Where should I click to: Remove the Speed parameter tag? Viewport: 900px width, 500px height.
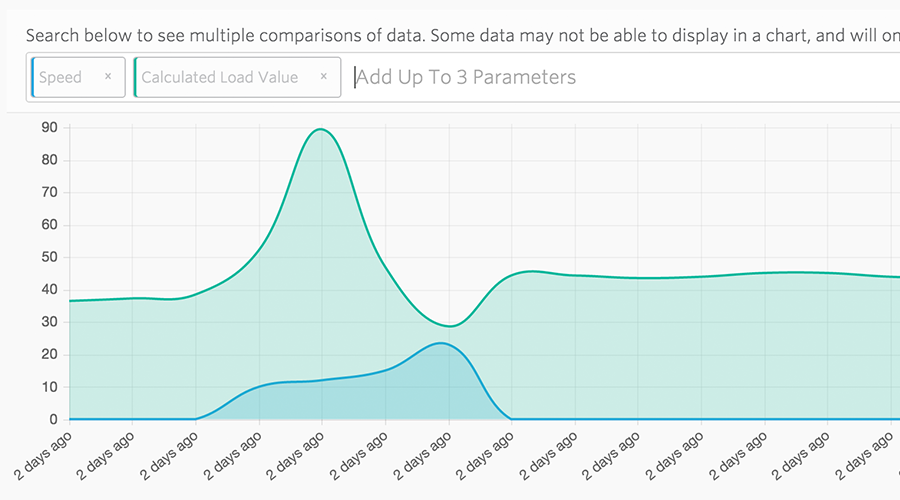(x=108, y=76)
